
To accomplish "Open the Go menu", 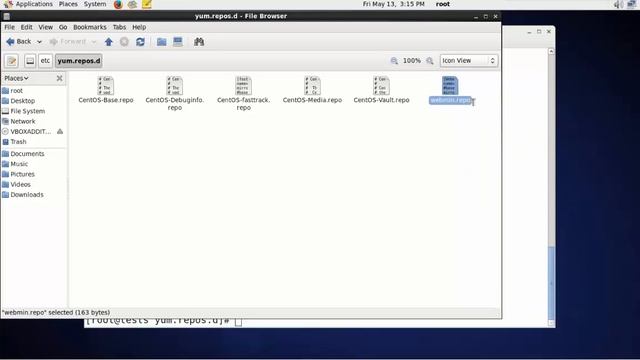I will (x=63, y=27).
